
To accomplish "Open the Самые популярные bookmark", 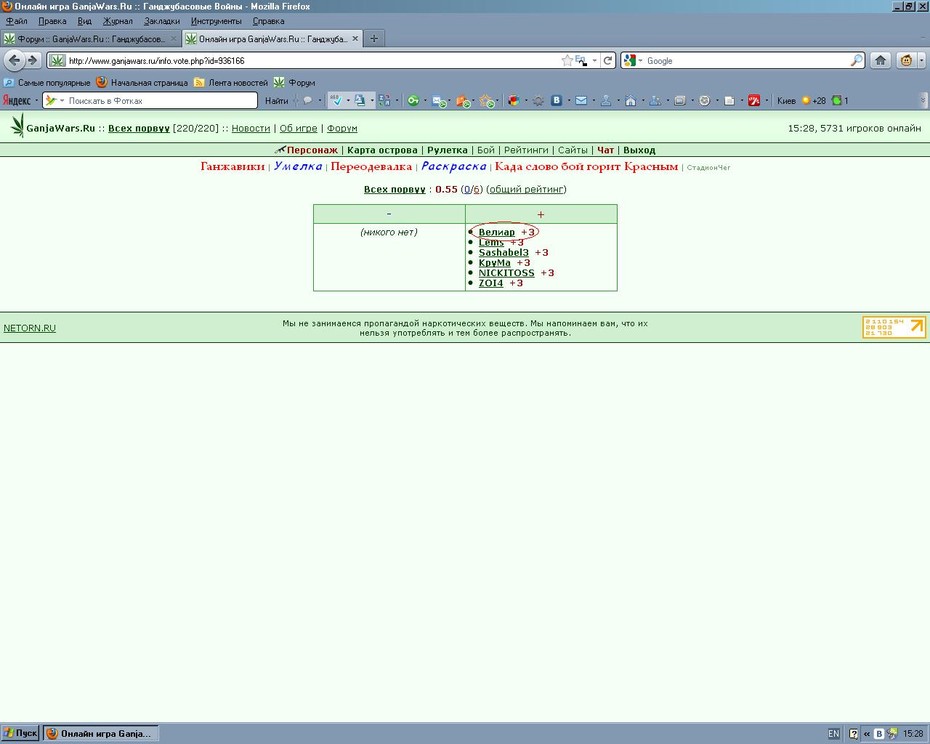I will coord(47,82).
